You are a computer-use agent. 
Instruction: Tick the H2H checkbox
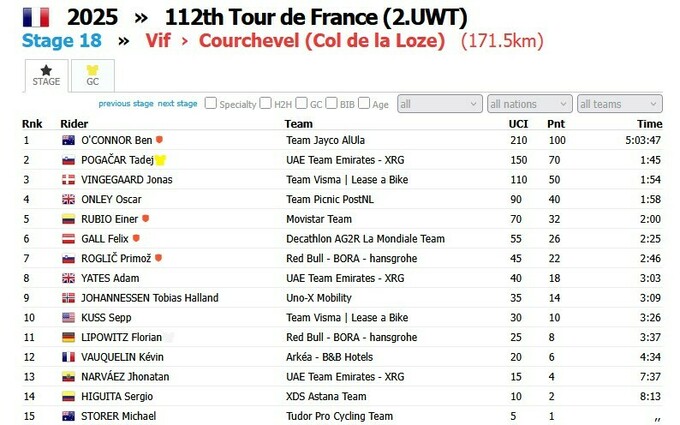266,103
